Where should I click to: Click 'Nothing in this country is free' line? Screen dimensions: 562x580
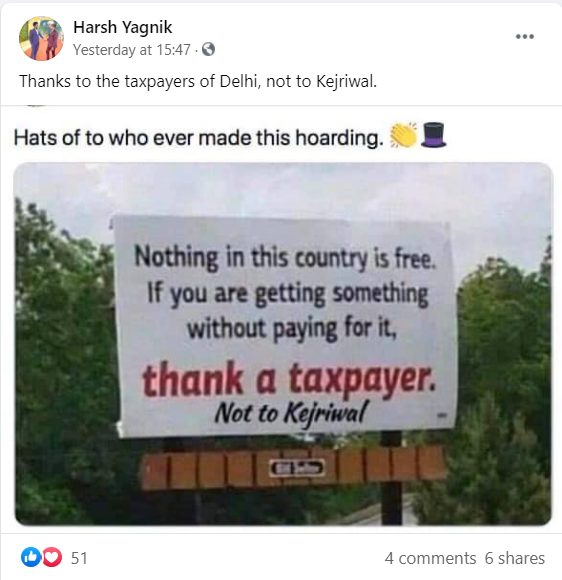pyautogui.click(x=285, y=258)
